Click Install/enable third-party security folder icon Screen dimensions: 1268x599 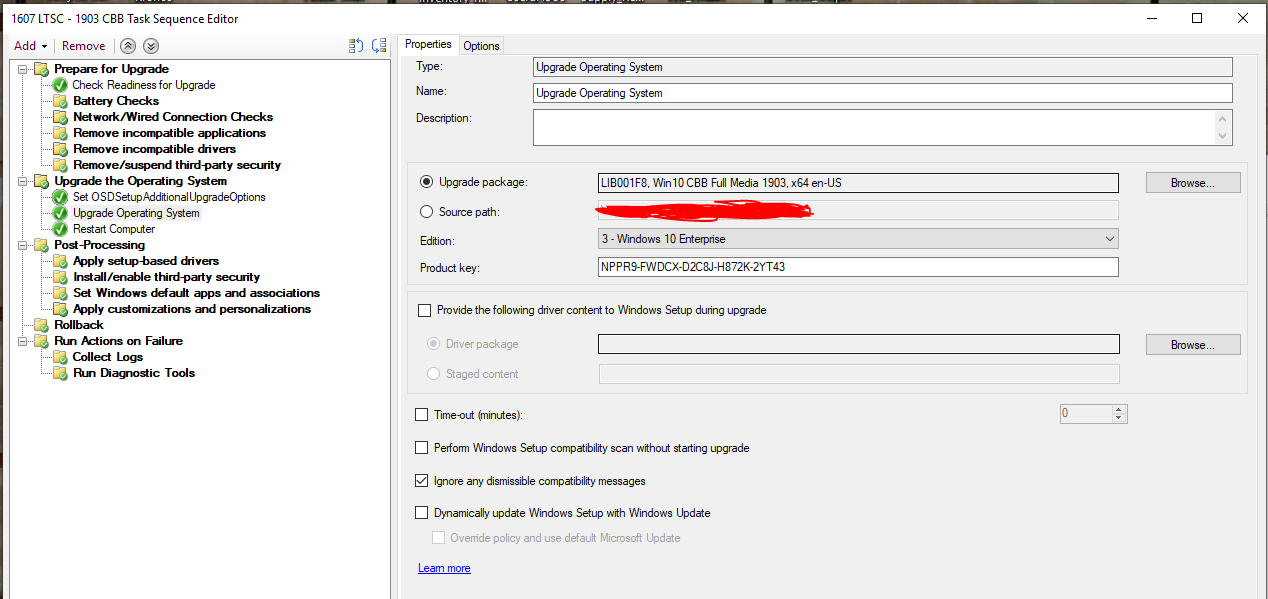point(60,277)
